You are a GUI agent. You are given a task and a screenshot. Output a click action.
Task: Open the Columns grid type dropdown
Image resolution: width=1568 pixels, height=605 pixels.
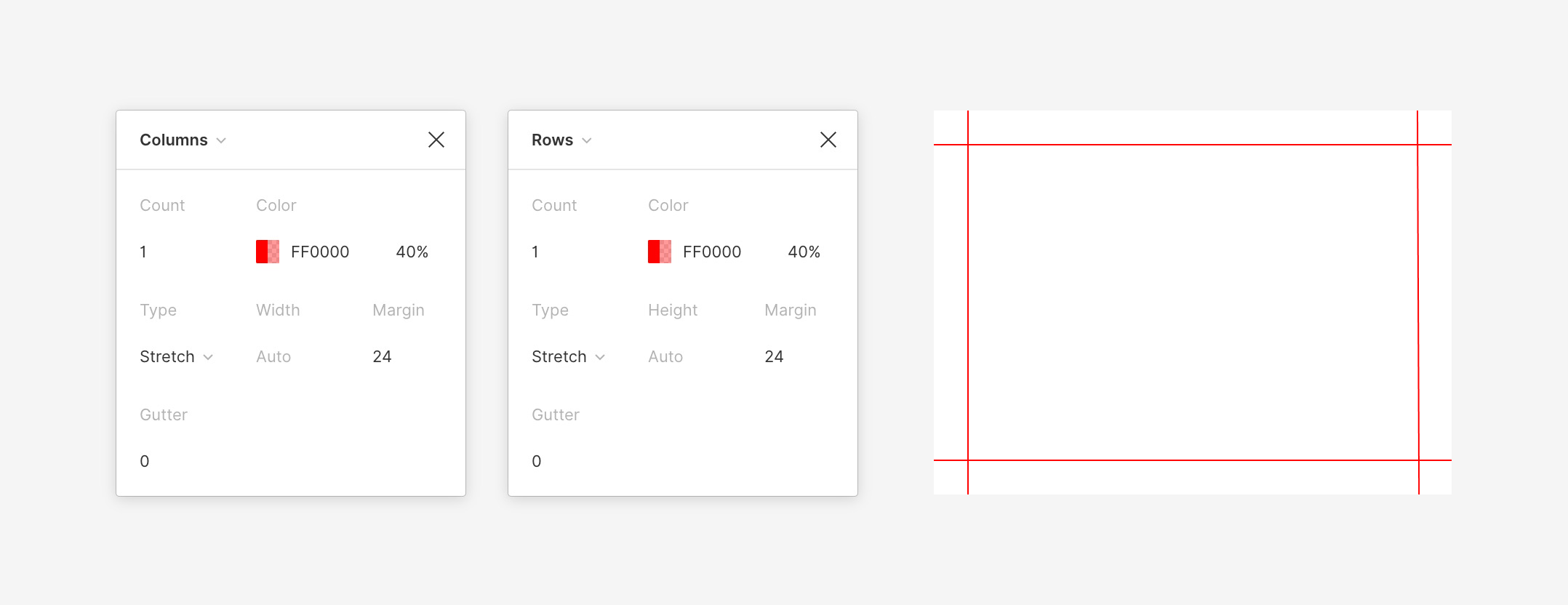(183, 140)
